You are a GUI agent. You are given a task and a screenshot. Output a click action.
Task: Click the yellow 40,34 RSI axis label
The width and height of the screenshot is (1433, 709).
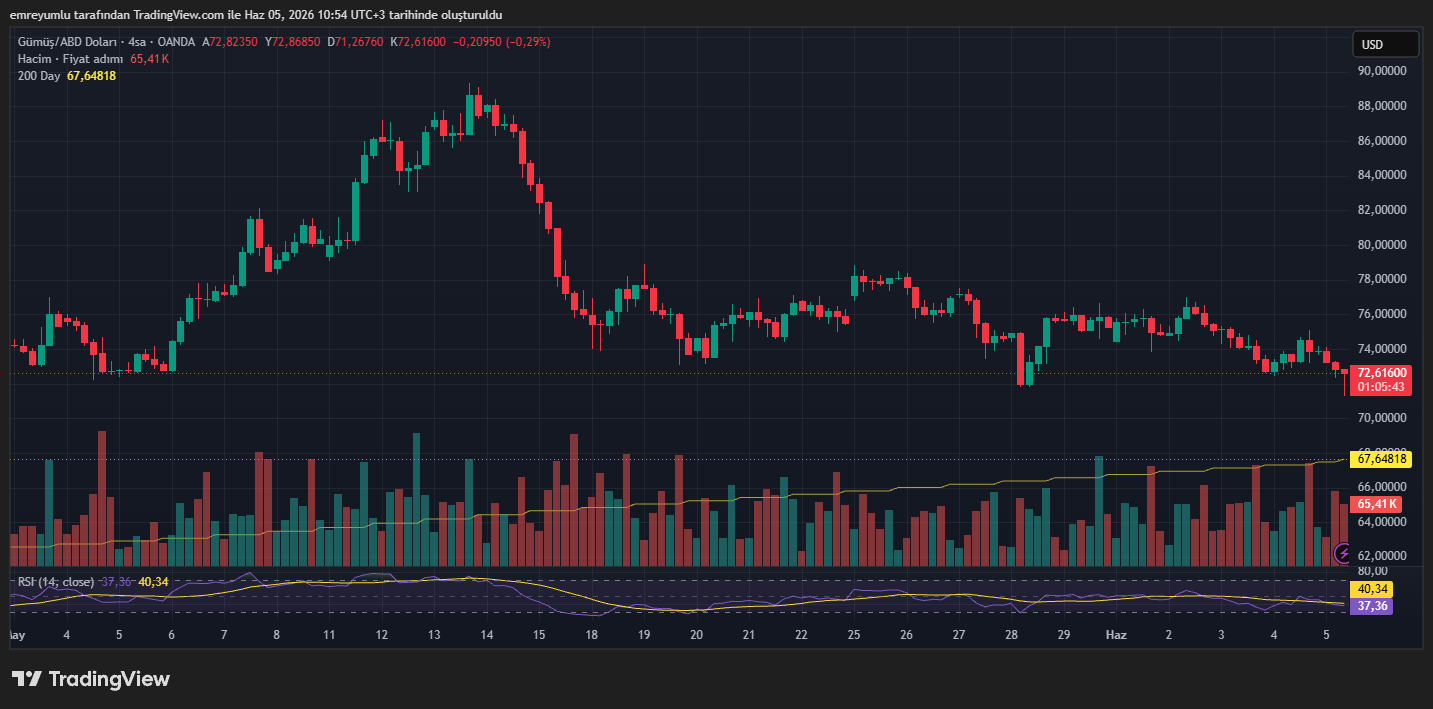(x=1370, y=590)
